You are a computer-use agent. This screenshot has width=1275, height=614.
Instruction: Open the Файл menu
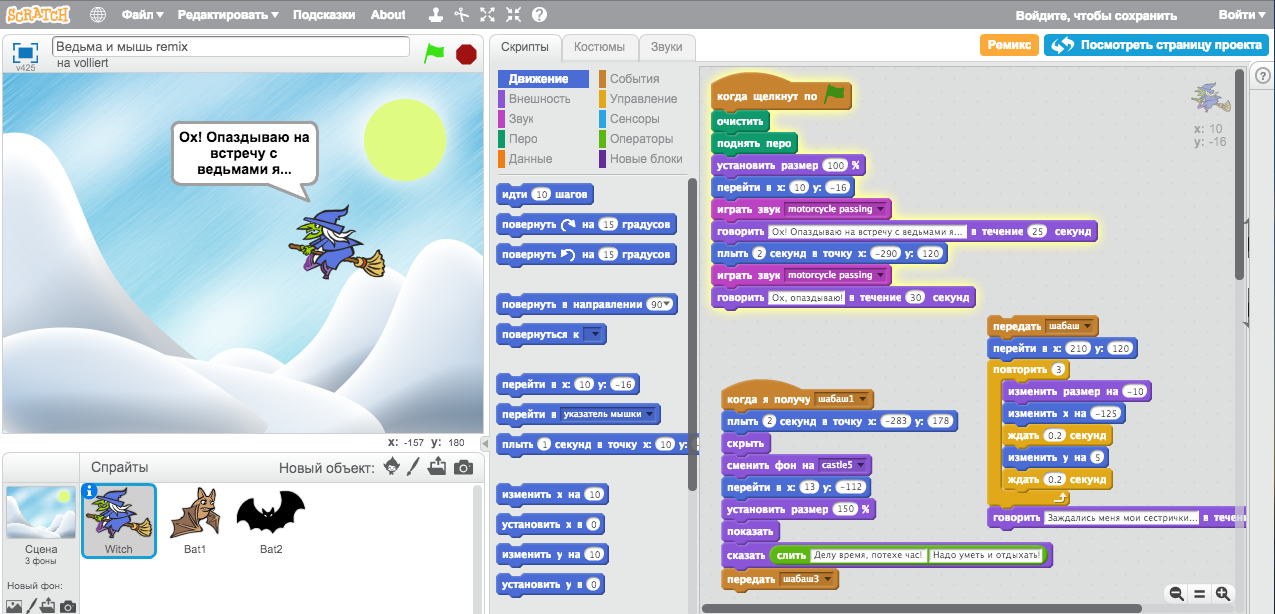point(143,15)
